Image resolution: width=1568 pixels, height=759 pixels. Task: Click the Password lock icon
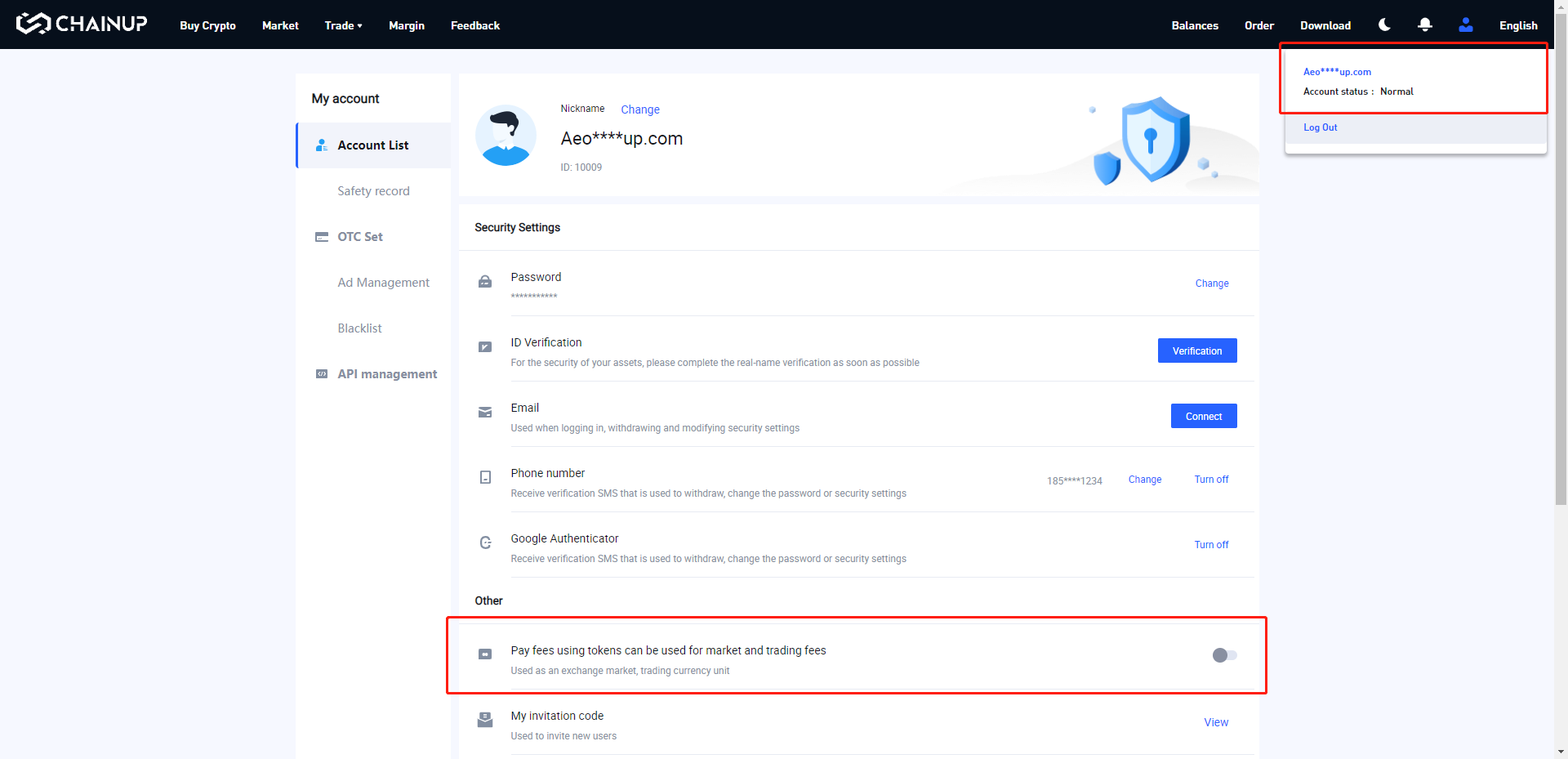pos(485,282)
